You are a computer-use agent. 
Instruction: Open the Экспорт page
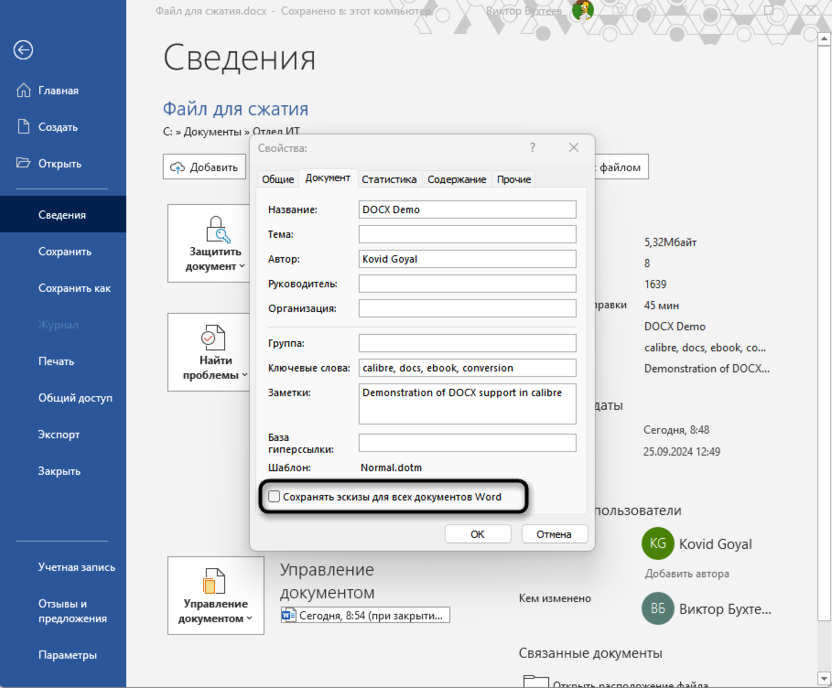tap(63, 434)
